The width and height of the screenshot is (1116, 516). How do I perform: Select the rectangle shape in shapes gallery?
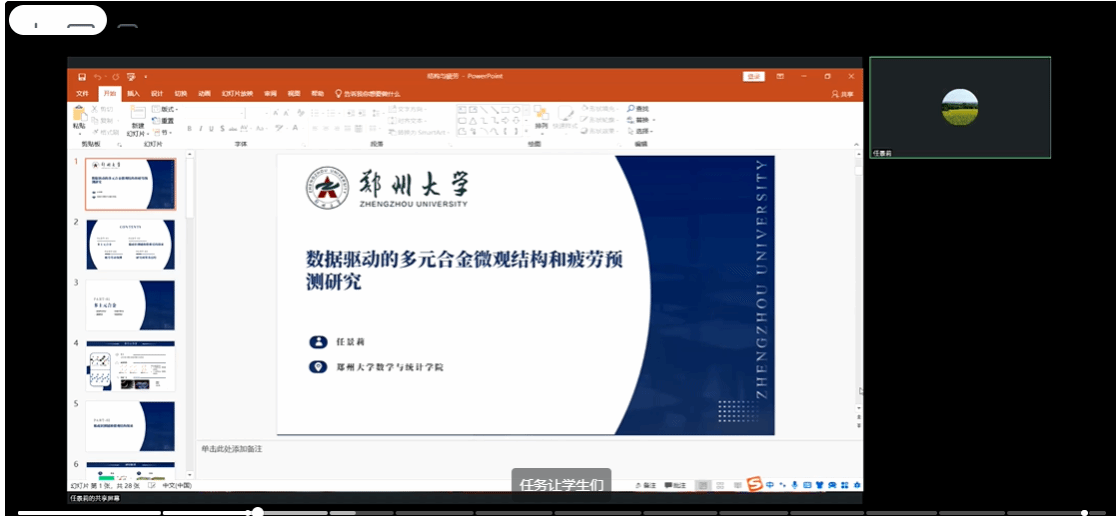point(505,110)
